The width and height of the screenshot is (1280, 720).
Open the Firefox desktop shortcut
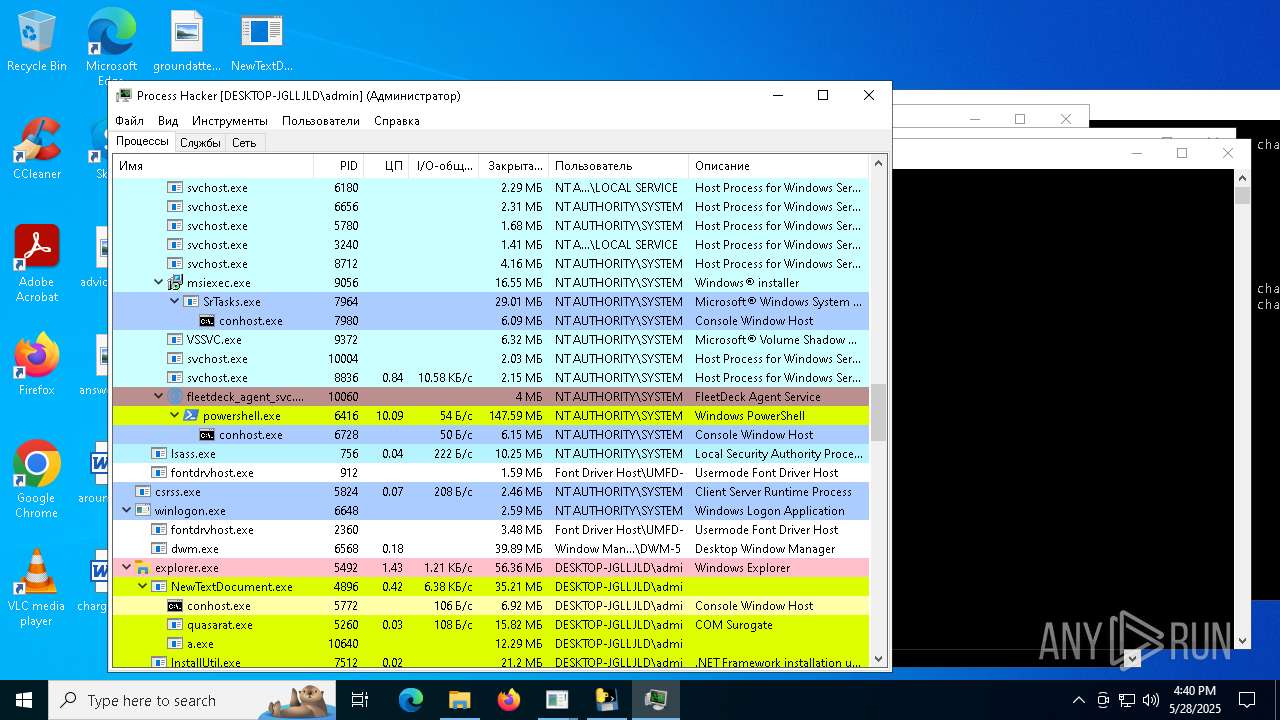(x=37, y=365)
